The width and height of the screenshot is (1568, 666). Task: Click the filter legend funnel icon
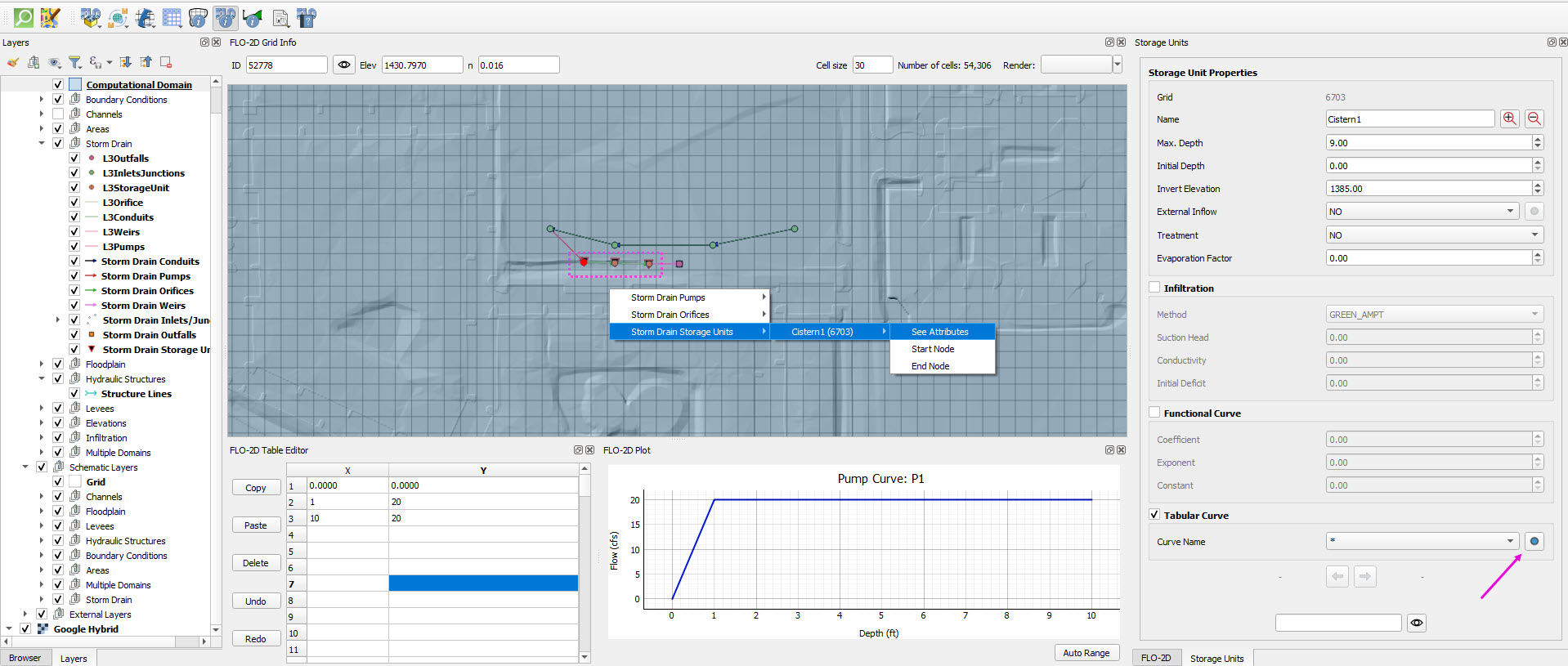click(74, 62)
